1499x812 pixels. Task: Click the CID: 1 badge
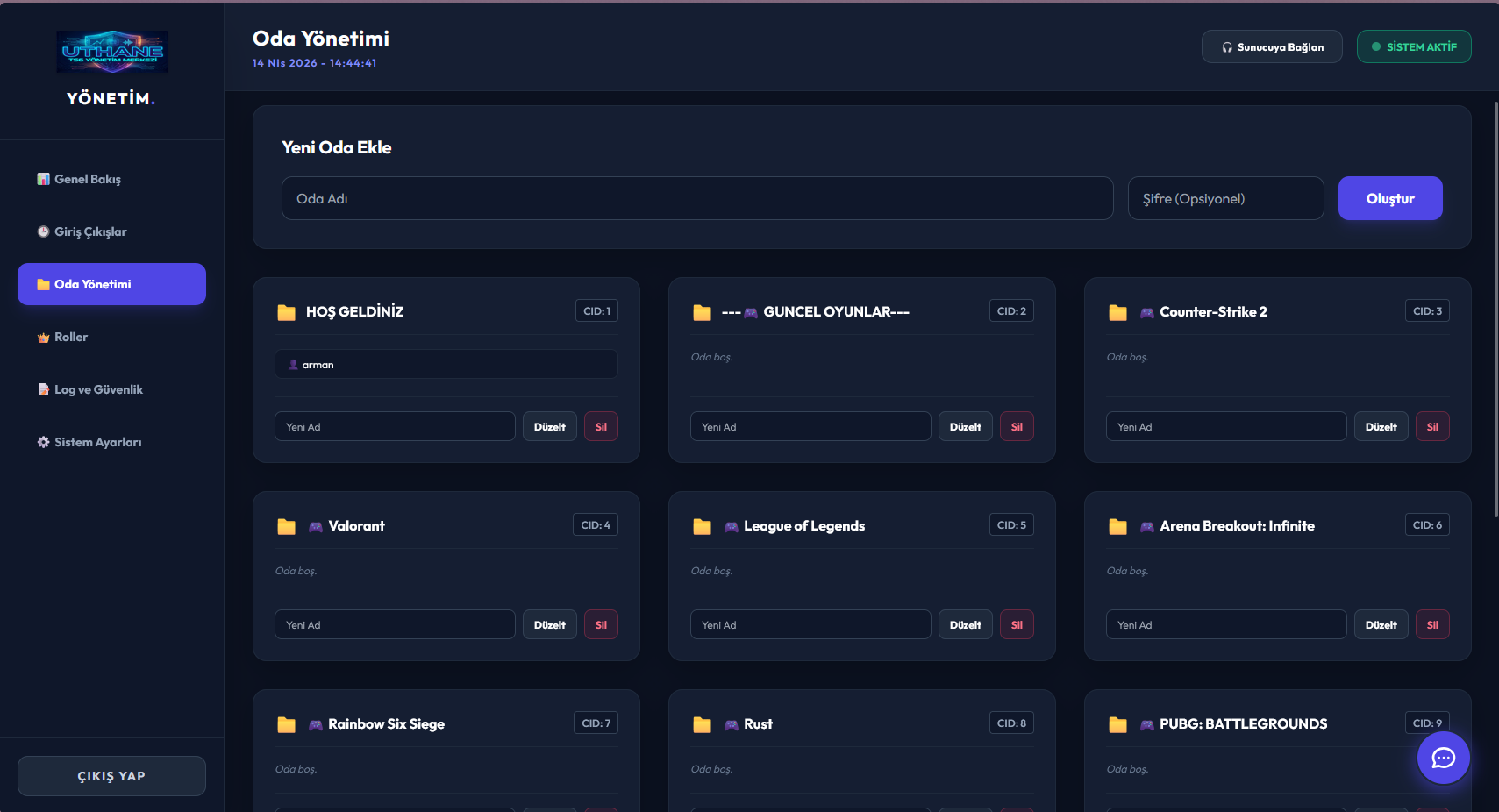[x=596, y=310]
